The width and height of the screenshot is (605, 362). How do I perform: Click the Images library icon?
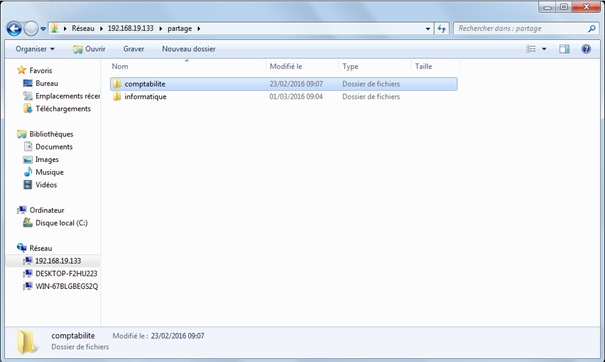(x=28, y=159)
